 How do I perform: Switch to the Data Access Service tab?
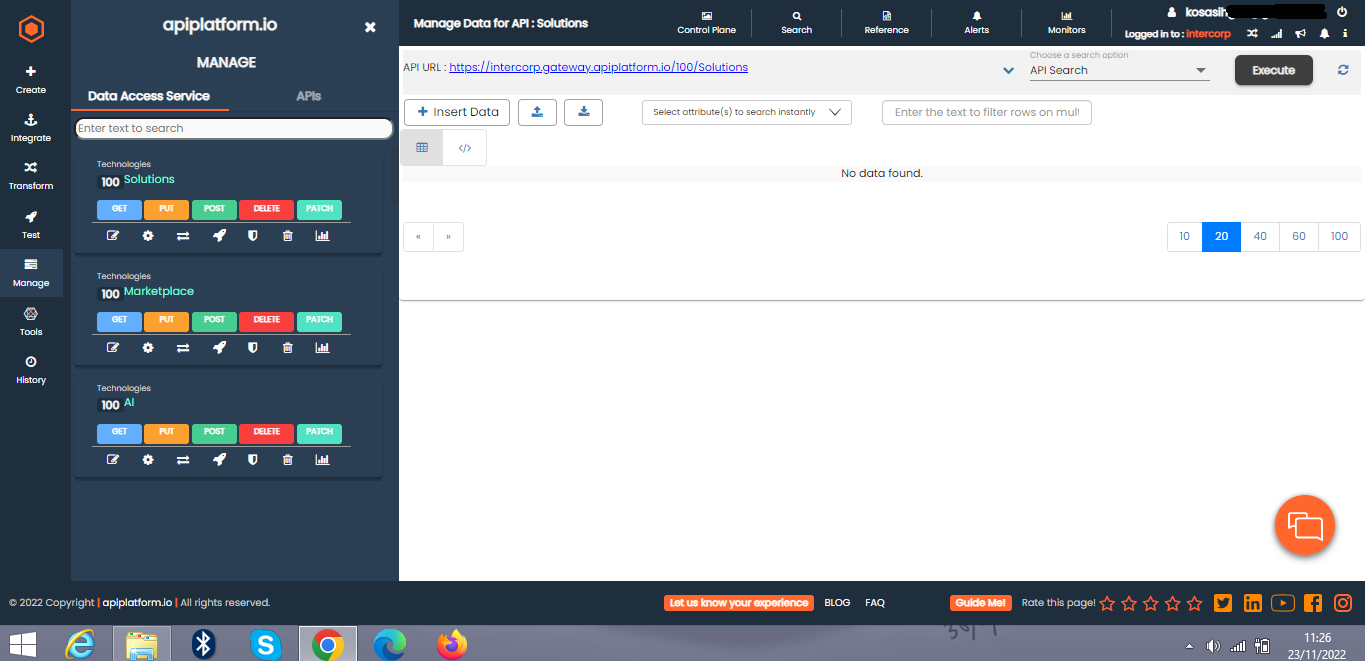point(149,96)
